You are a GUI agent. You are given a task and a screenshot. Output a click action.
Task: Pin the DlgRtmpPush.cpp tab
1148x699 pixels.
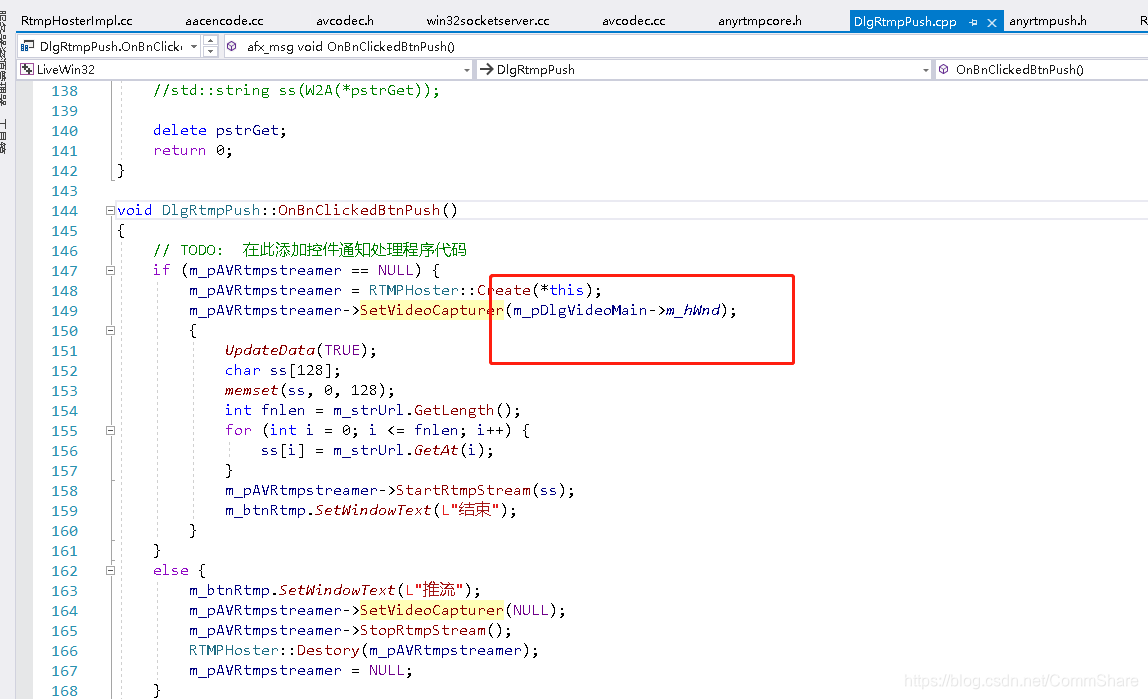coord(973,23)
